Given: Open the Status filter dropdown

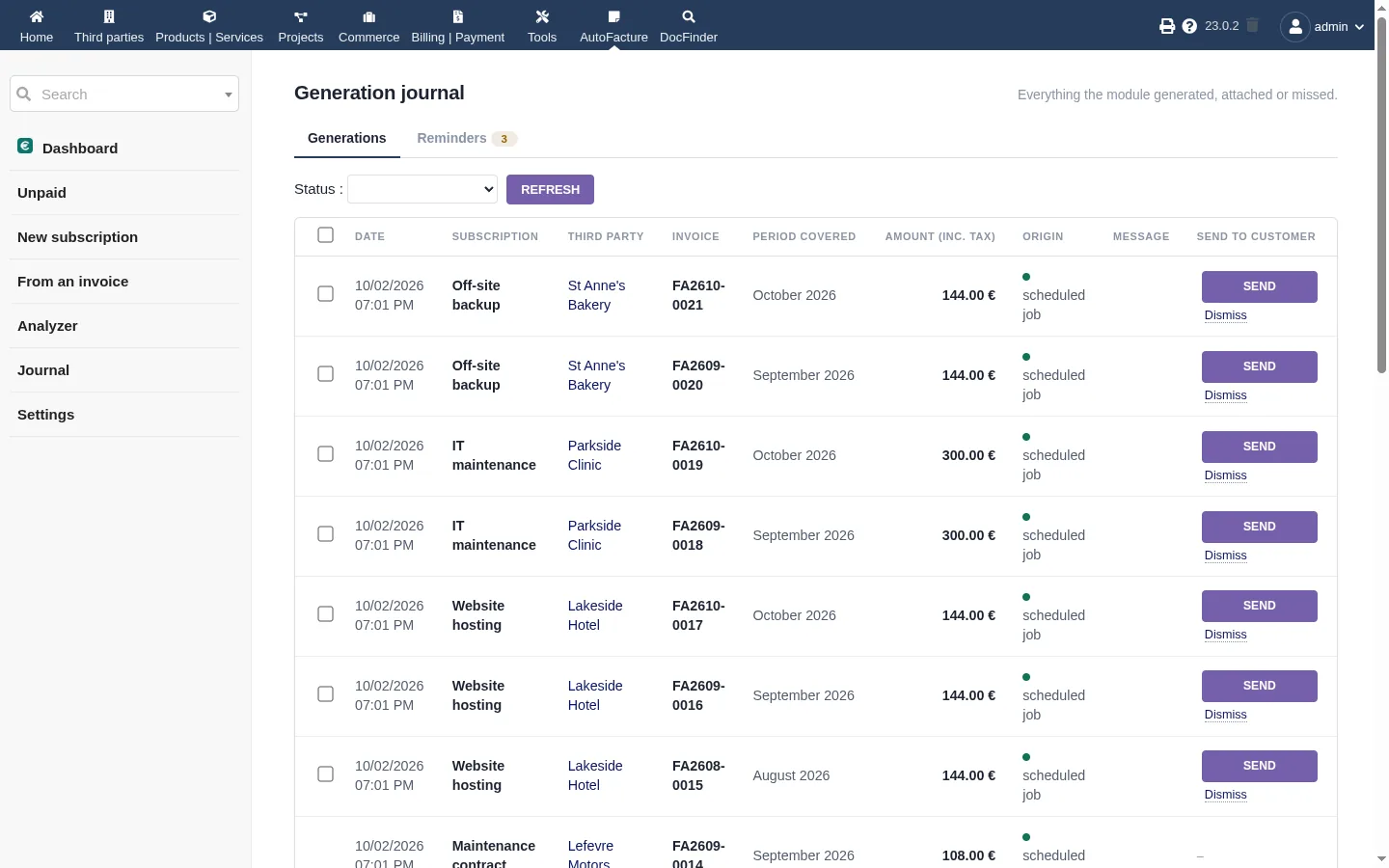Looking at the screenshot, I should pyautogui.click(x=422, y=189).
